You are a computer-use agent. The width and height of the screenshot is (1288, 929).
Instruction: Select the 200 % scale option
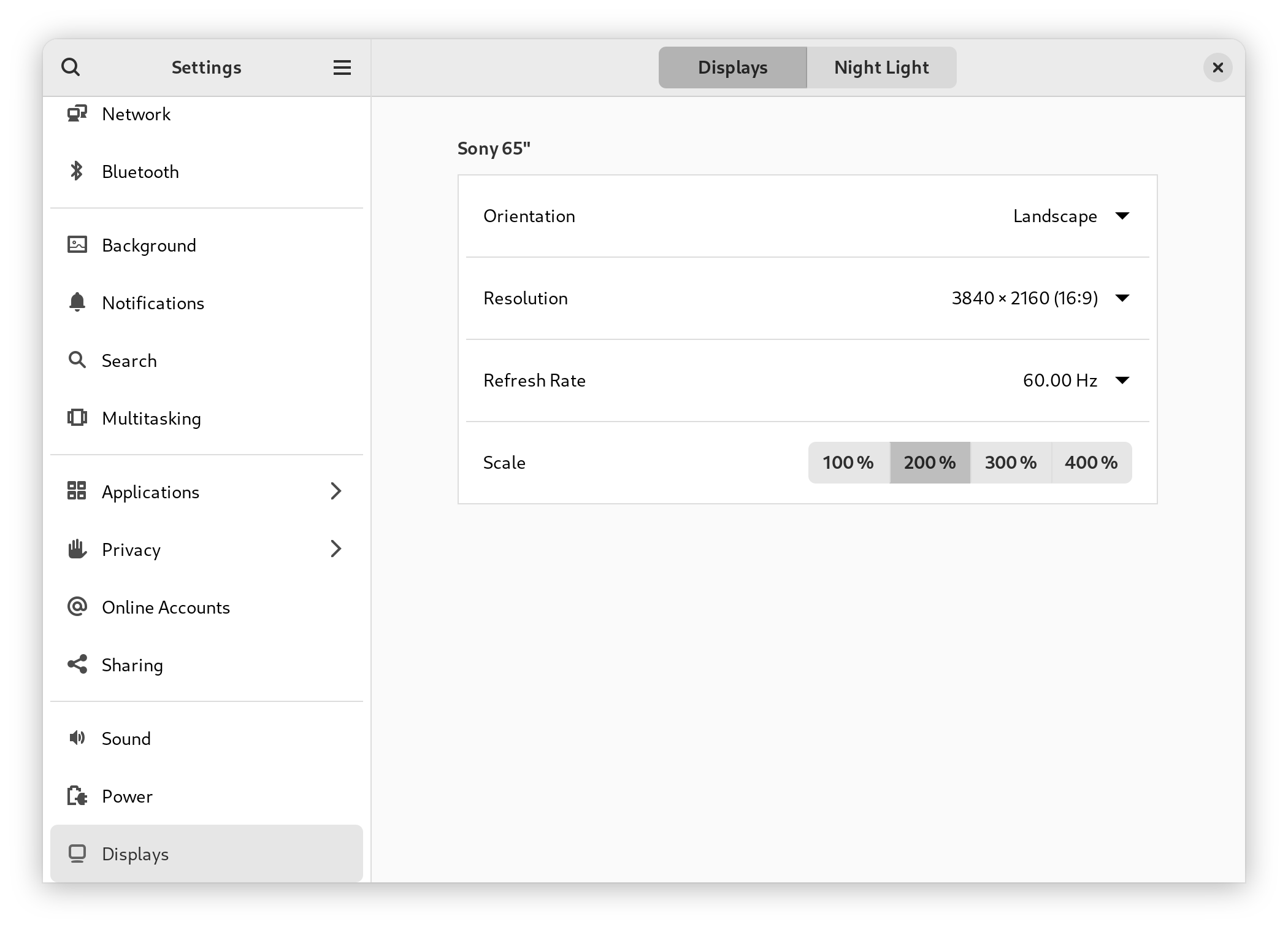[x=930, y=463]
